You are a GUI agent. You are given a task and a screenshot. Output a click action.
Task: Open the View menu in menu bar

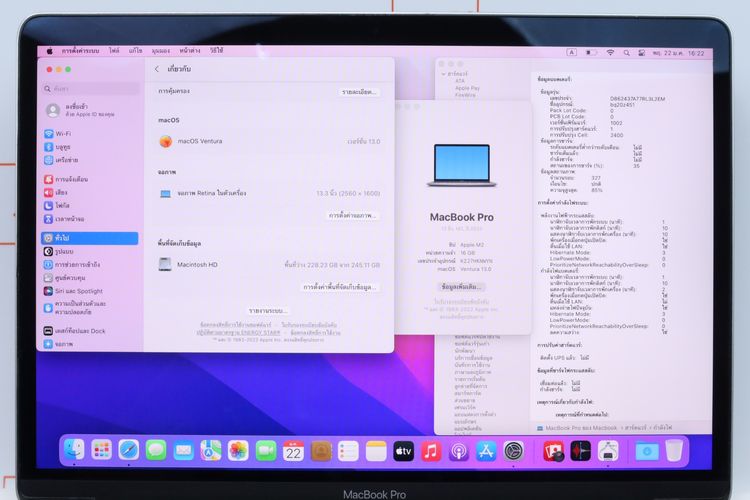(161, 51)
